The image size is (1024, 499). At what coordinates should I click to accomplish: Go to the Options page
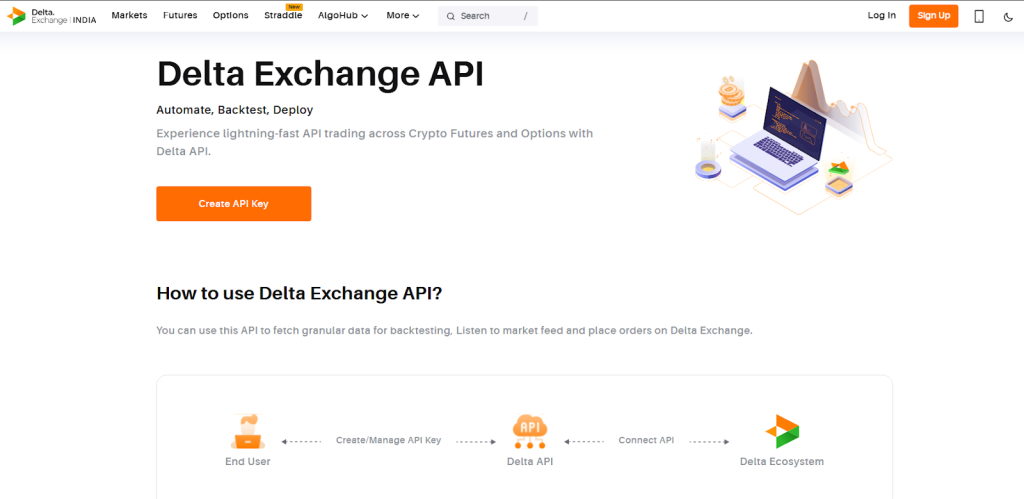tap(231, 16)
